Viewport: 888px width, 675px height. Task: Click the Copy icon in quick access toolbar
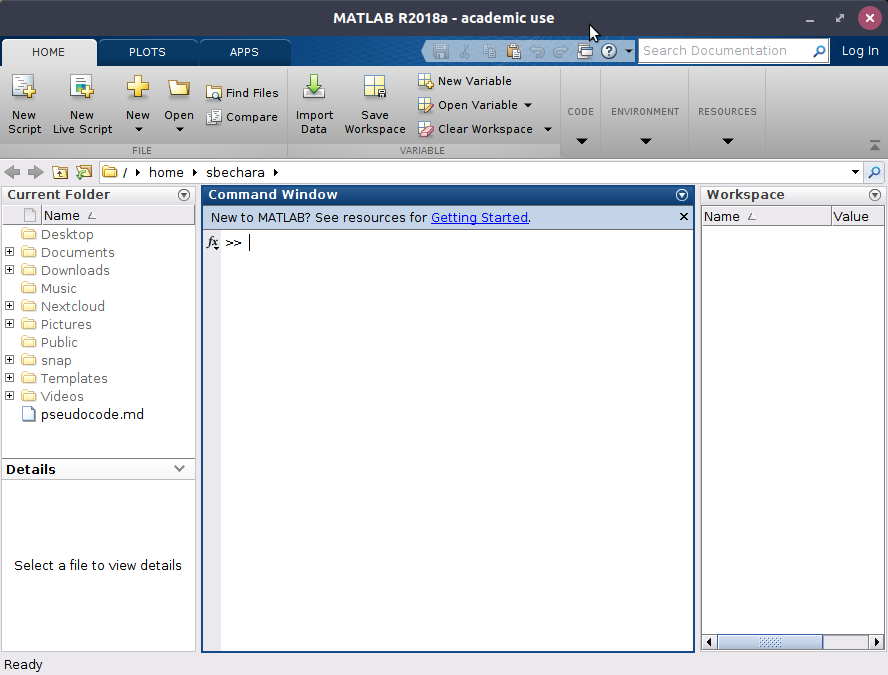(x=489, y=52)
